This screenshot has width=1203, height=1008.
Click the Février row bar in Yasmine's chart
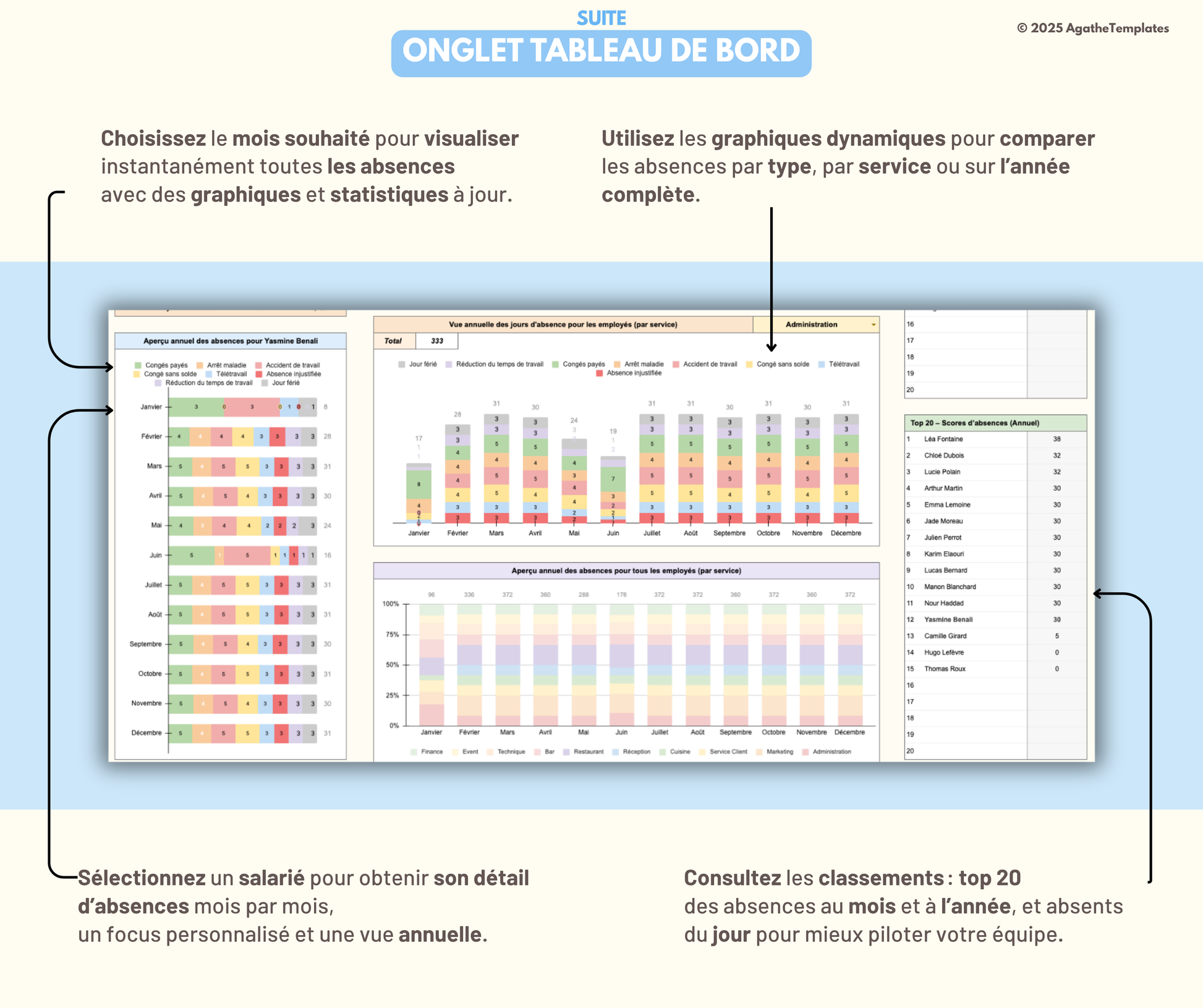242,436
